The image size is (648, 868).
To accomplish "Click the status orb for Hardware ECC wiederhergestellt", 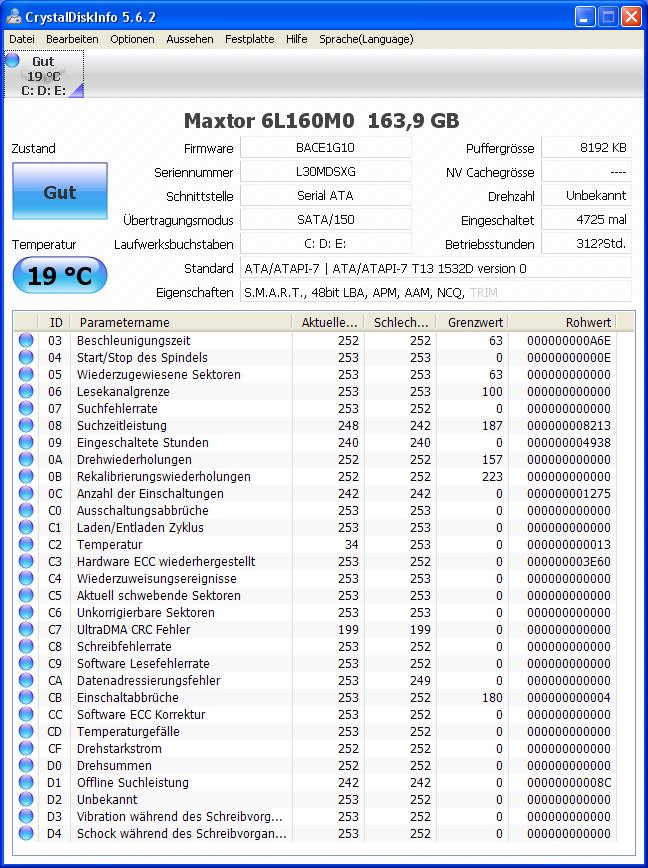I will click(x=26, y=561).
